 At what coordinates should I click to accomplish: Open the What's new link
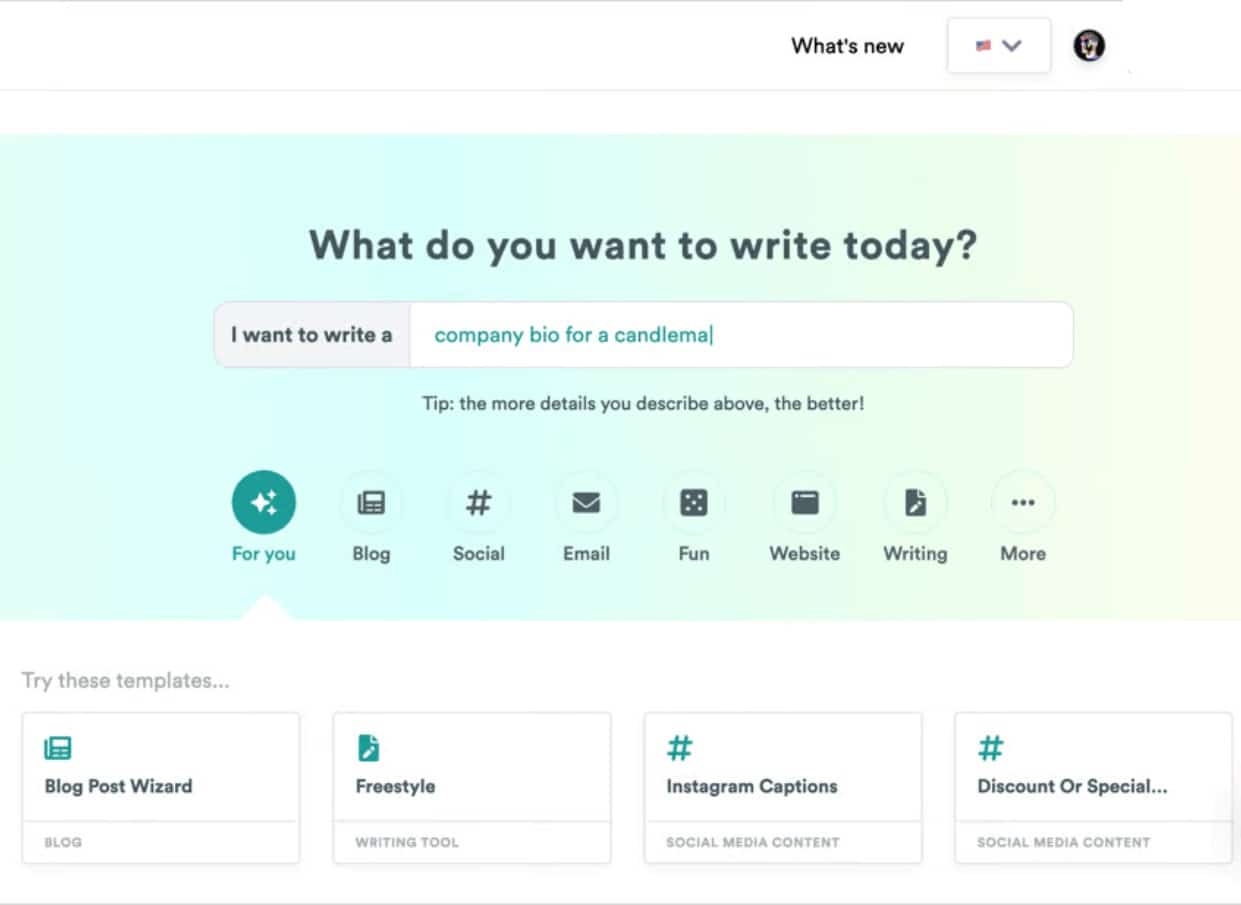(847, 46)
